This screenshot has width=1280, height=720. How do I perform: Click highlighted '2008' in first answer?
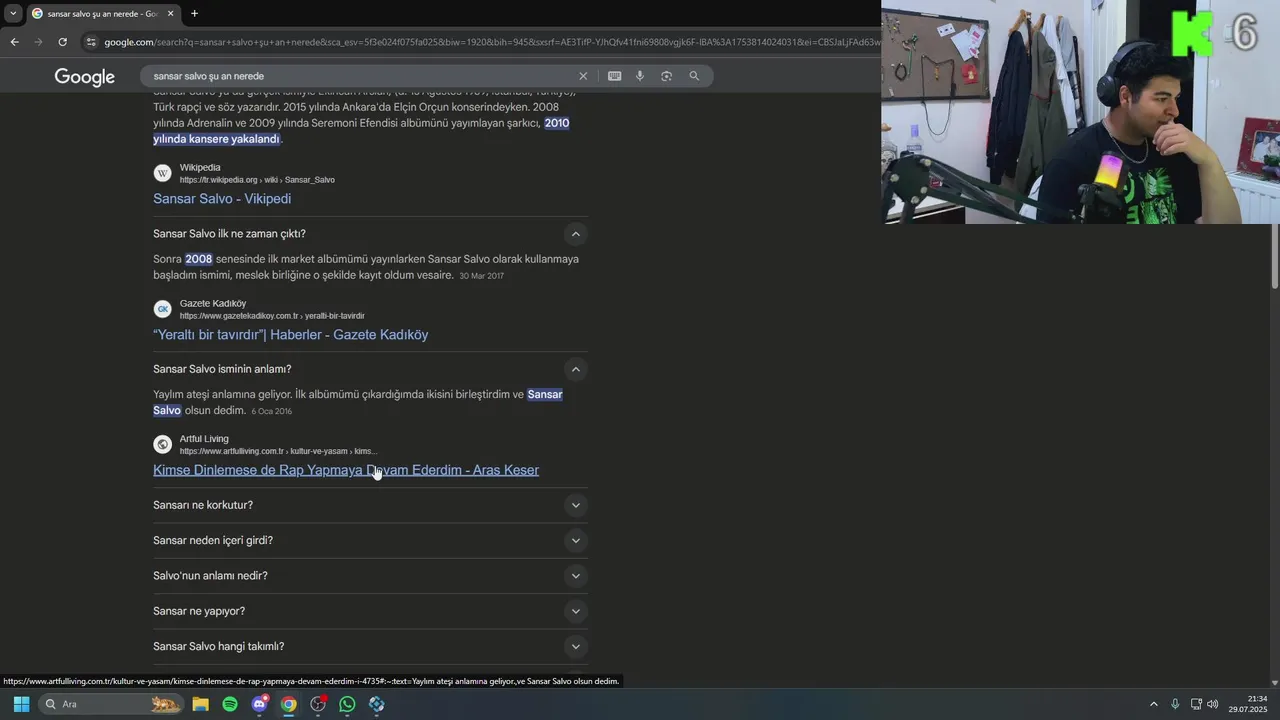pos(198,259)
